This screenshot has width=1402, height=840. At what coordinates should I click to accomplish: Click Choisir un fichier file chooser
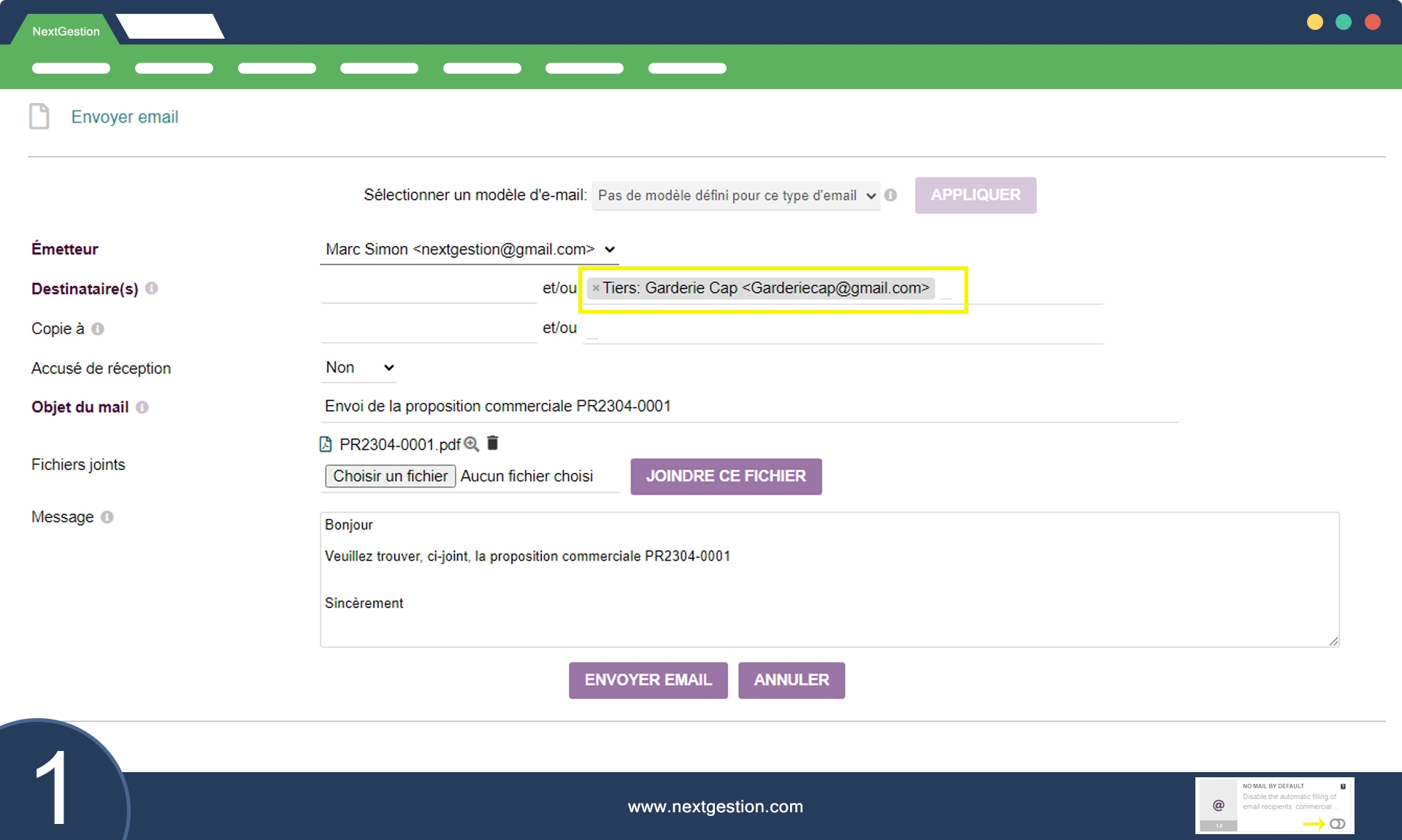tap(390, 477)
